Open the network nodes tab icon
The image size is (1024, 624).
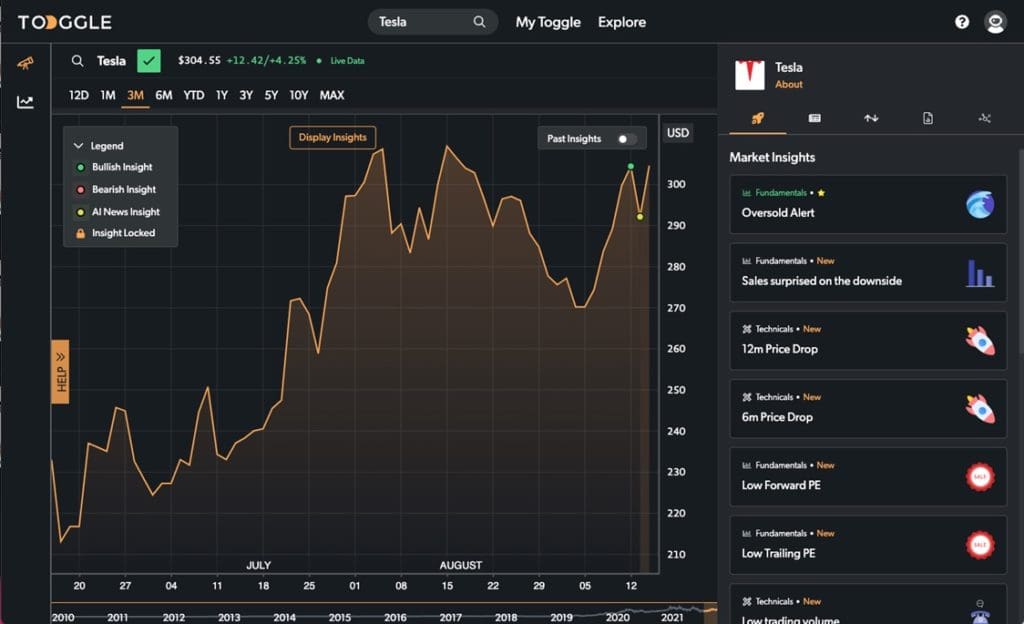[x=984, y=118]
